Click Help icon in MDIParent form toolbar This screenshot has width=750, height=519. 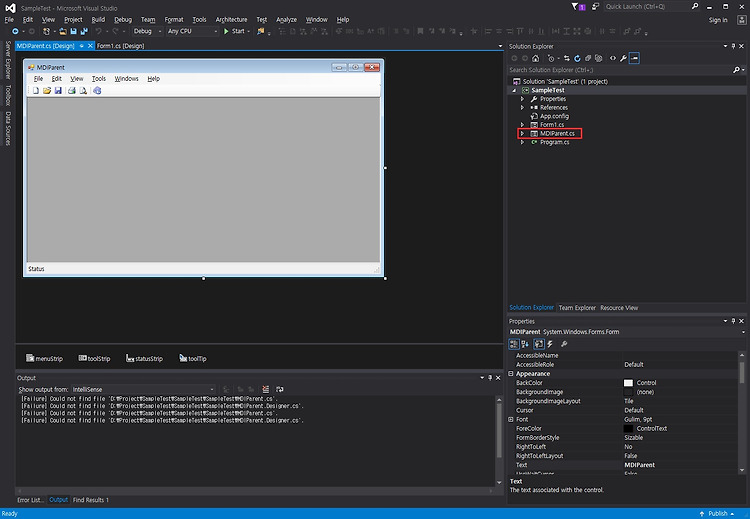[x=97, y=90]
